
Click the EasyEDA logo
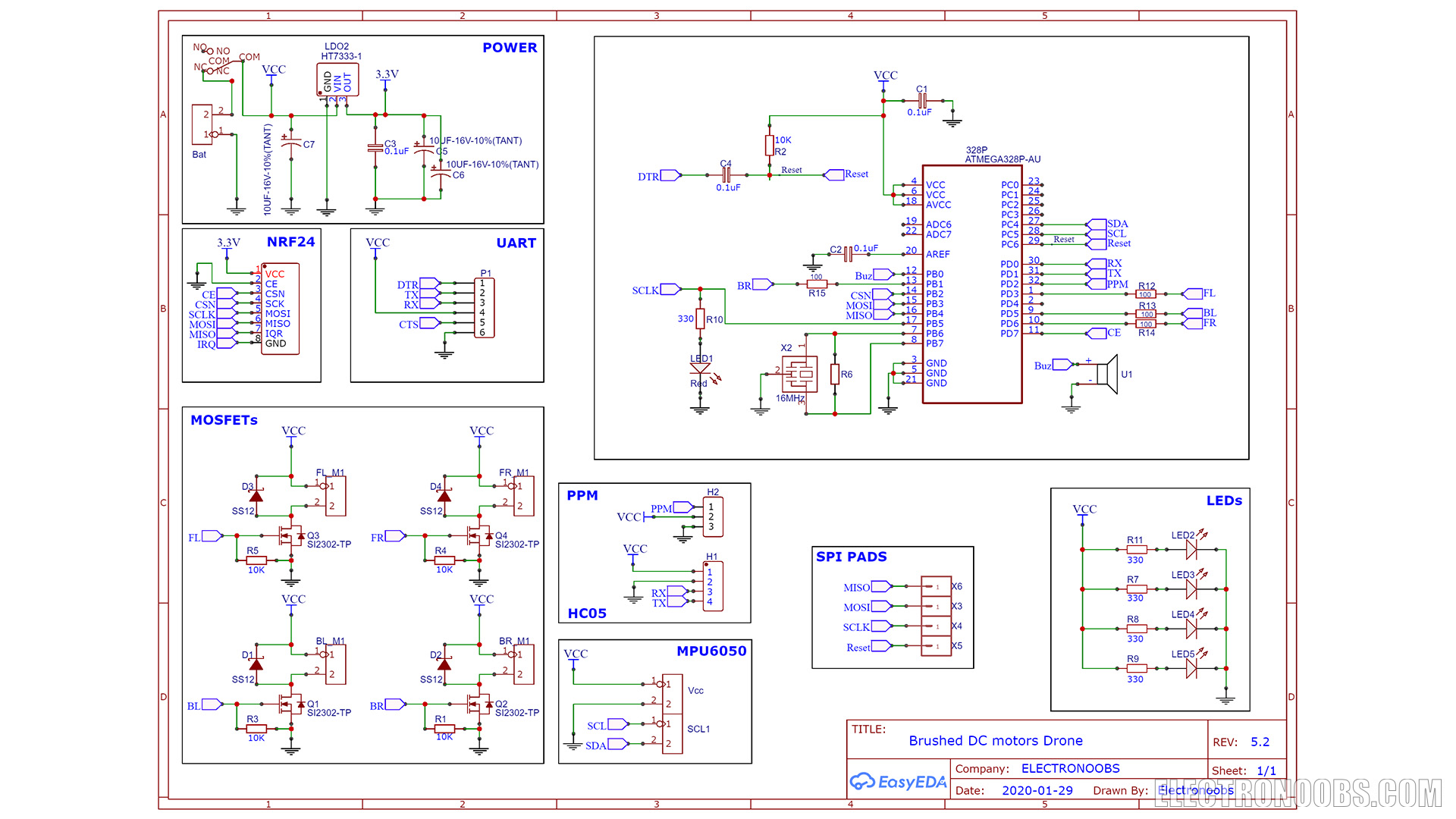(898, 781)
